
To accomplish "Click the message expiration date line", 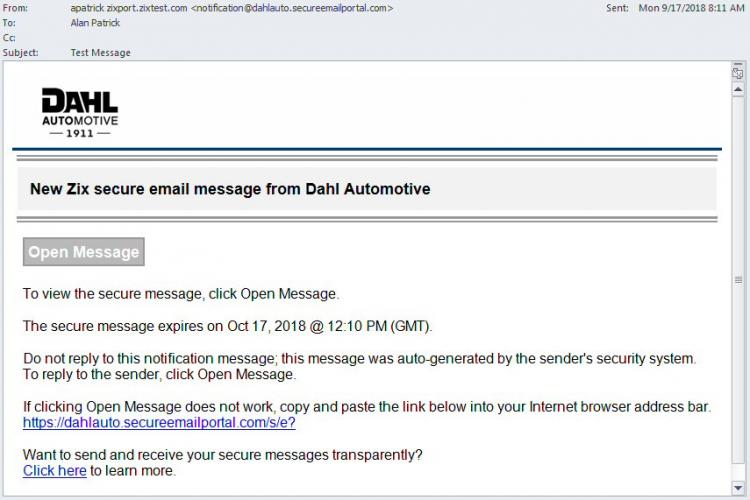I will click(227, 326).
